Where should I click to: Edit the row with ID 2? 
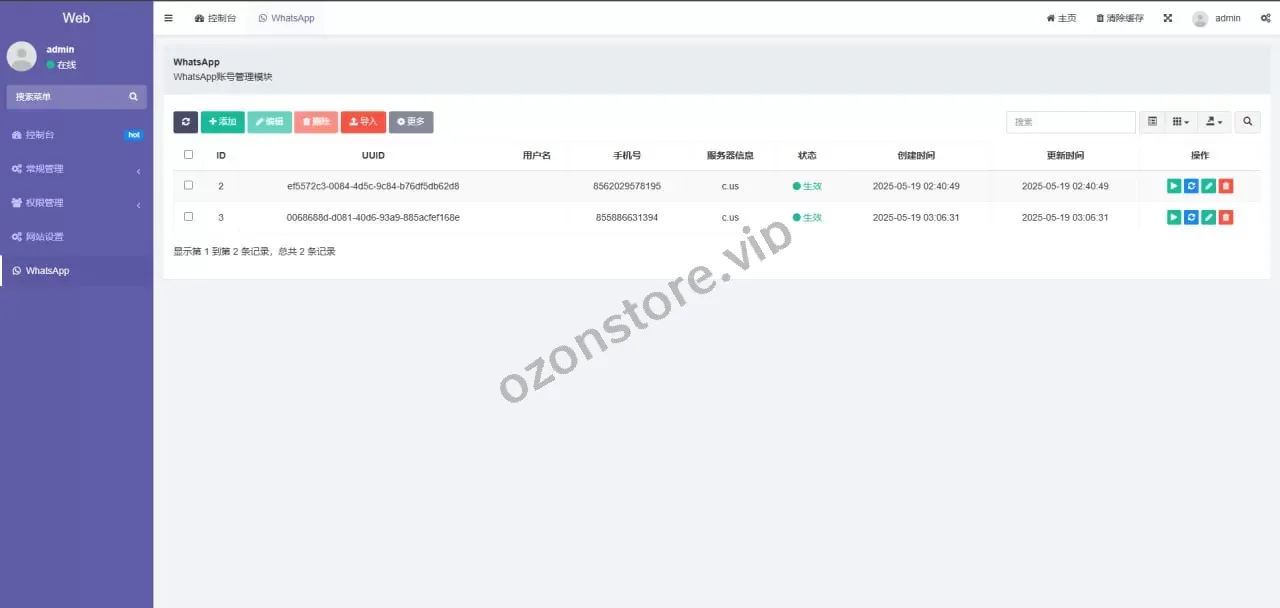point(1208,186)
